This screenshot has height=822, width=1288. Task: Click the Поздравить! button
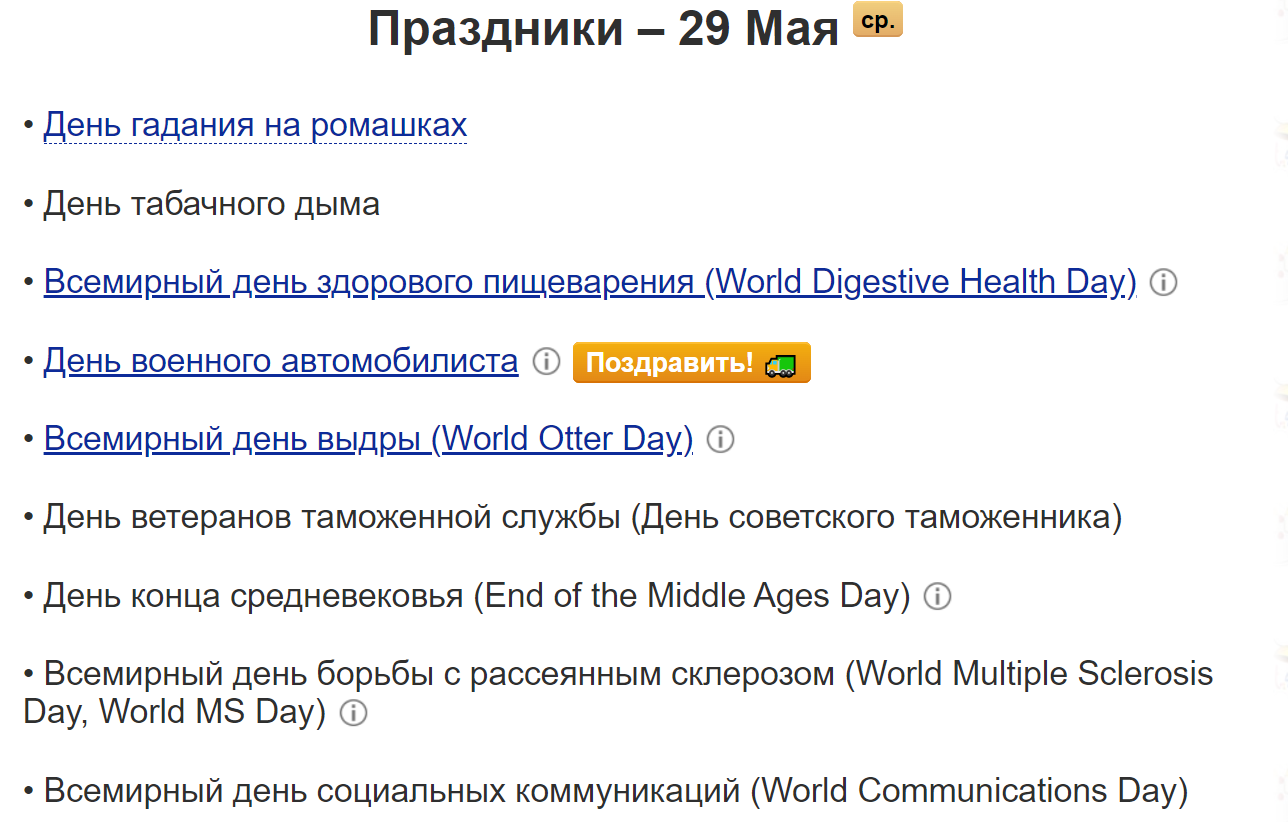point(691,362)
